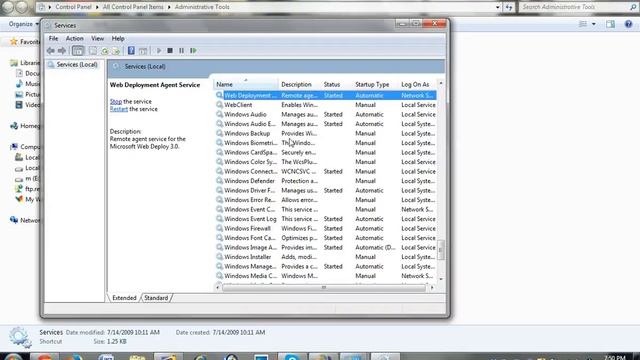Select the WebClient service row
The height and width of the screenshot is (360, 640).
[325, 105]
